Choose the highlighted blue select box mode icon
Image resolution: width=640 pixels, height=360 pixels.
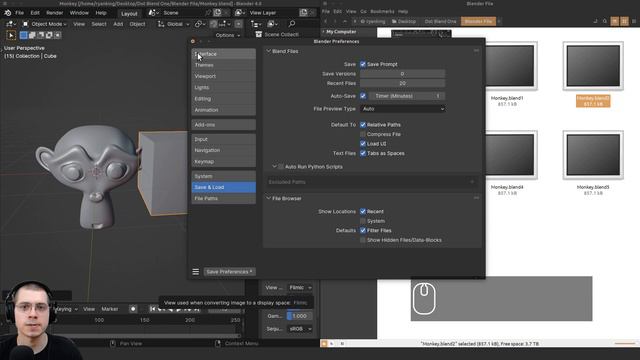tap(24, 36)
